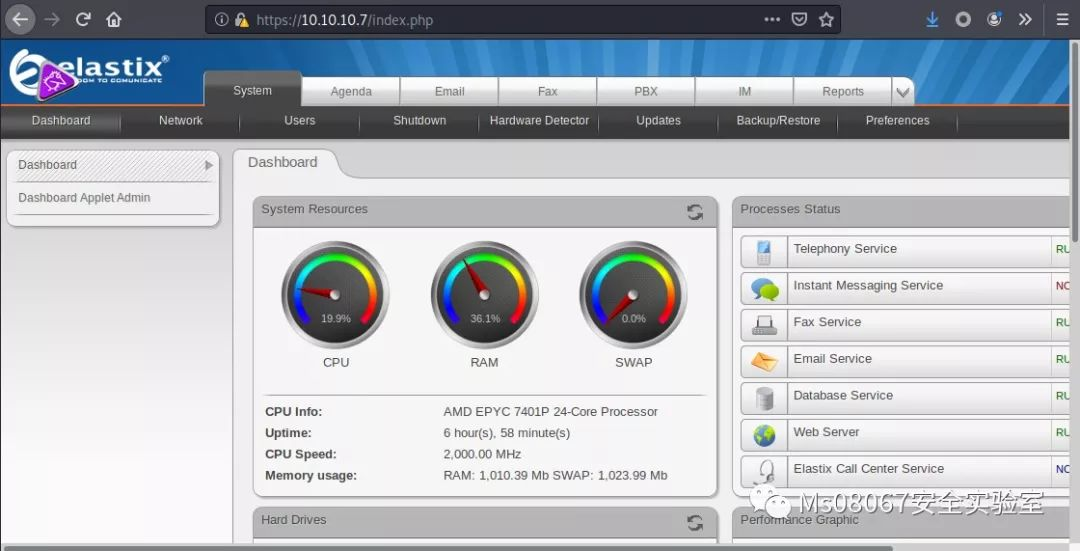Show site information via the info icon
Screen dimensions: 1080x551
click(221, 19)
